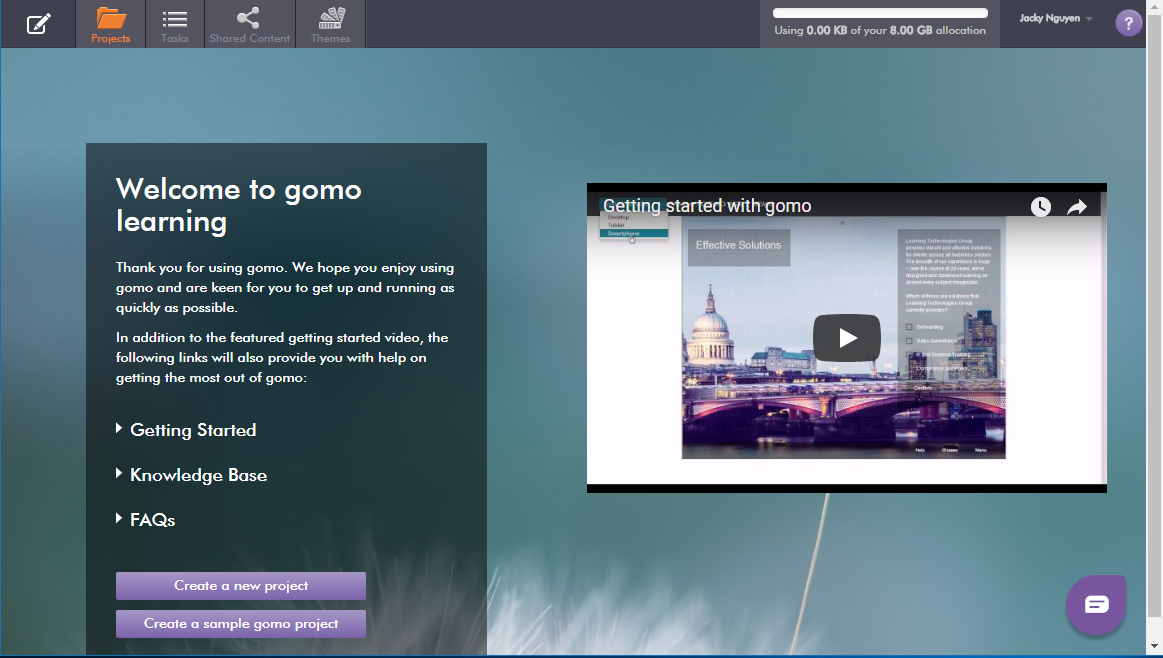
Task: Click the Create a sample gomo project button
Action: 240,623
